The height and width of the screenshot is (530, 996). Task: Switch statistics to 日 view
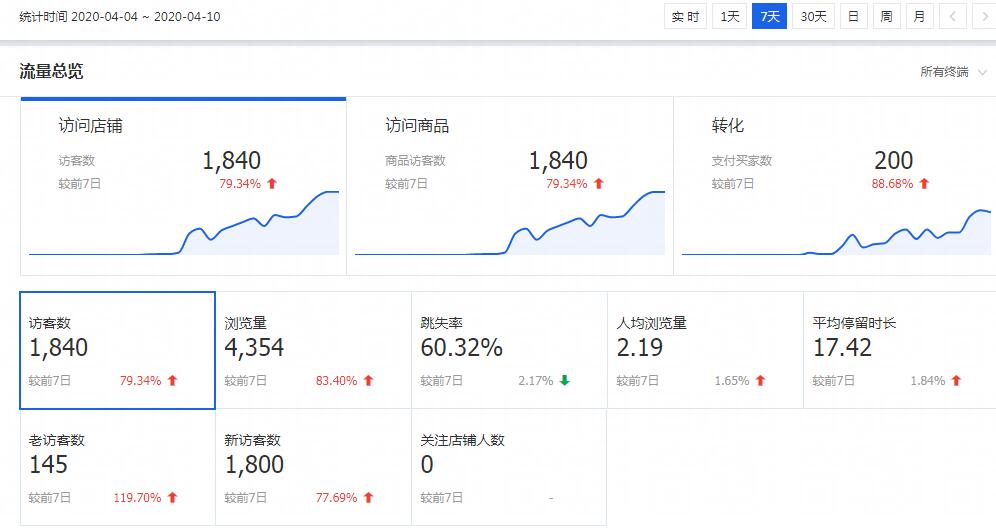(x=854, y=17)
